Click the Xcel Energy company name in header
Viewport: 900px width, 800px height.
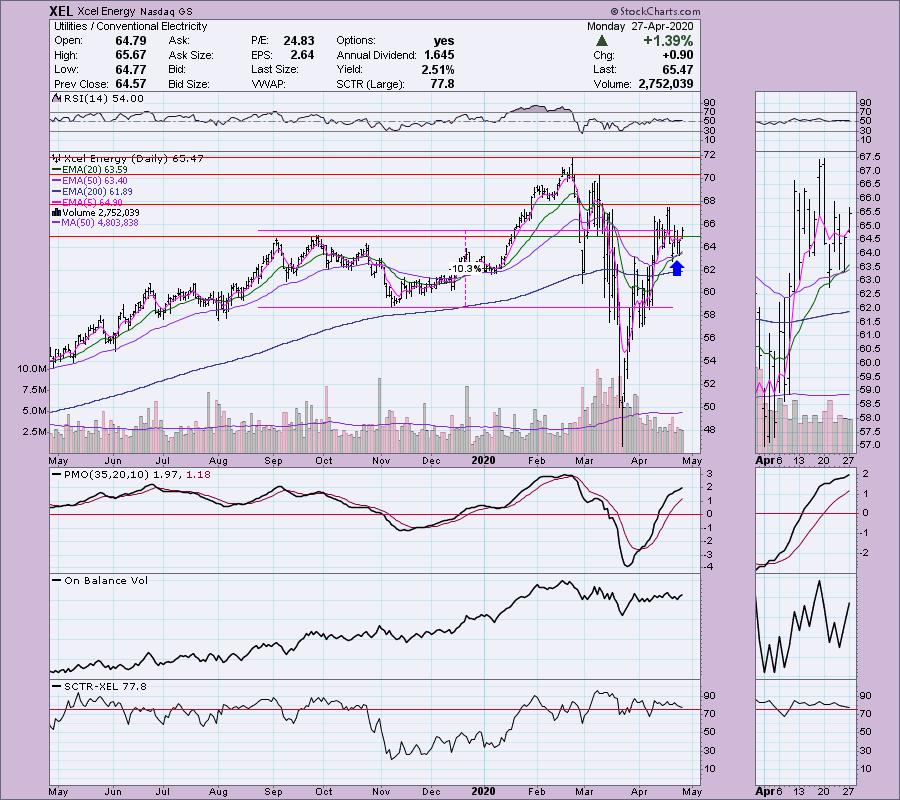[x=106, y=11]
